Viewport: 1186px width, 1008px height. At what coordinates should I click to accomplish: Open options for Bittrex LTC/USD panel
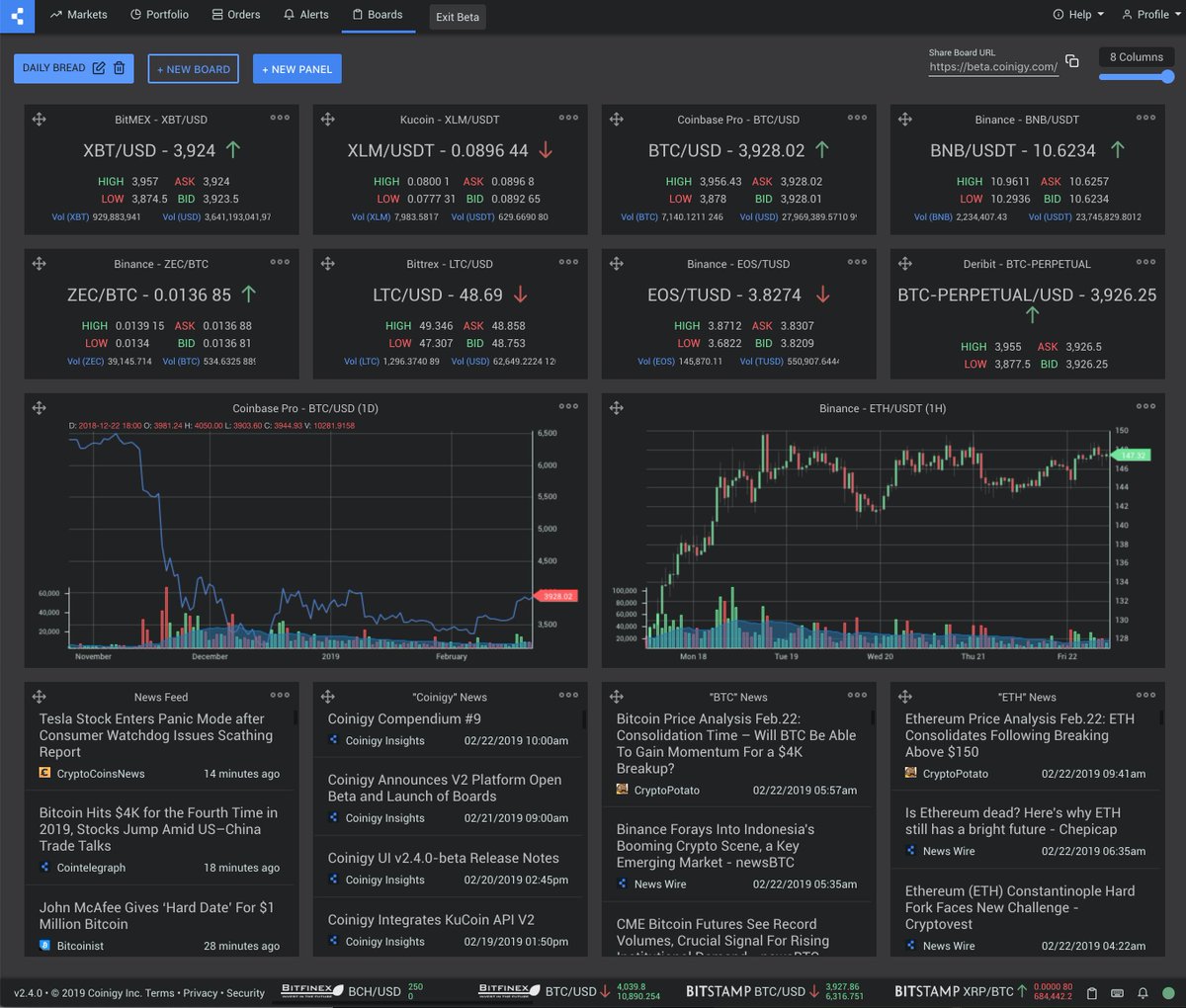point(568,262)
